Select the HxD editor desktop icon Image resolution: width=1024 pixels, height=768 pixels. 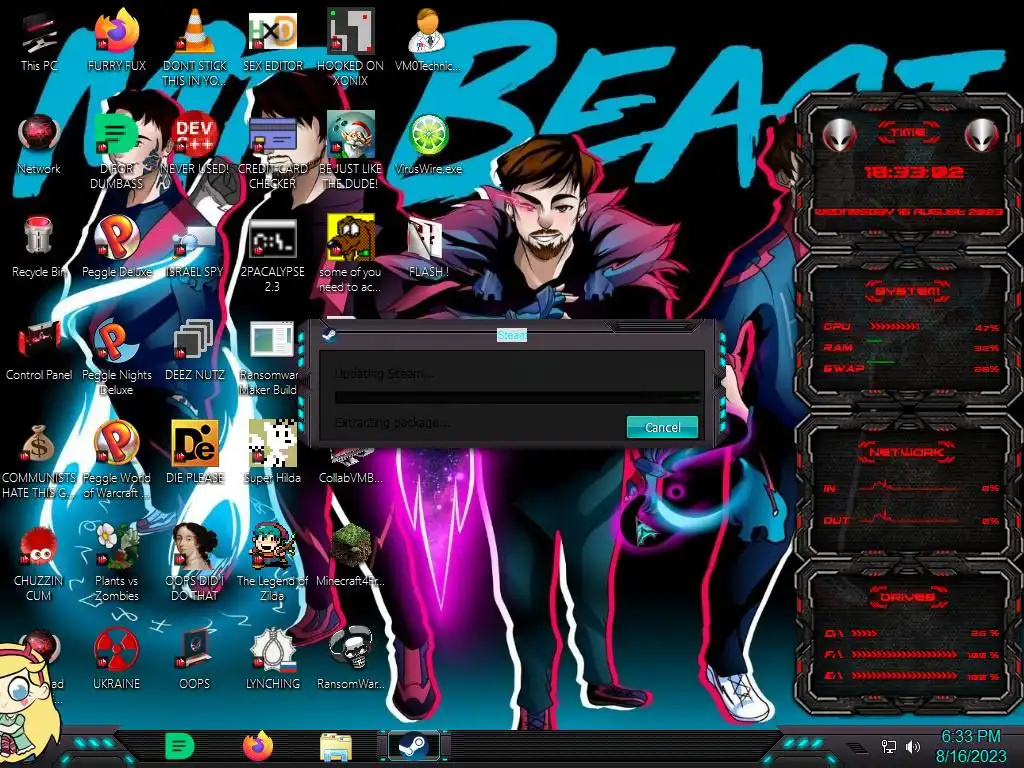(x=272, y=40)
